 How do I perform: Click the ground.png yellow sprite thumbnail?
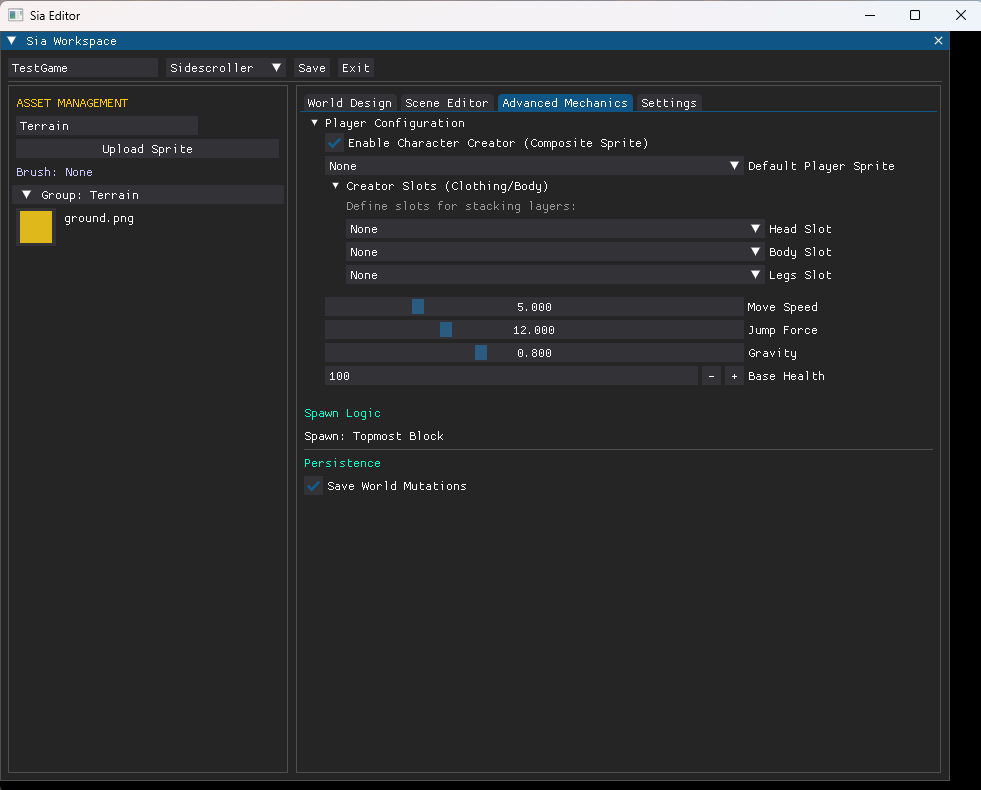[x=36, y=227]
